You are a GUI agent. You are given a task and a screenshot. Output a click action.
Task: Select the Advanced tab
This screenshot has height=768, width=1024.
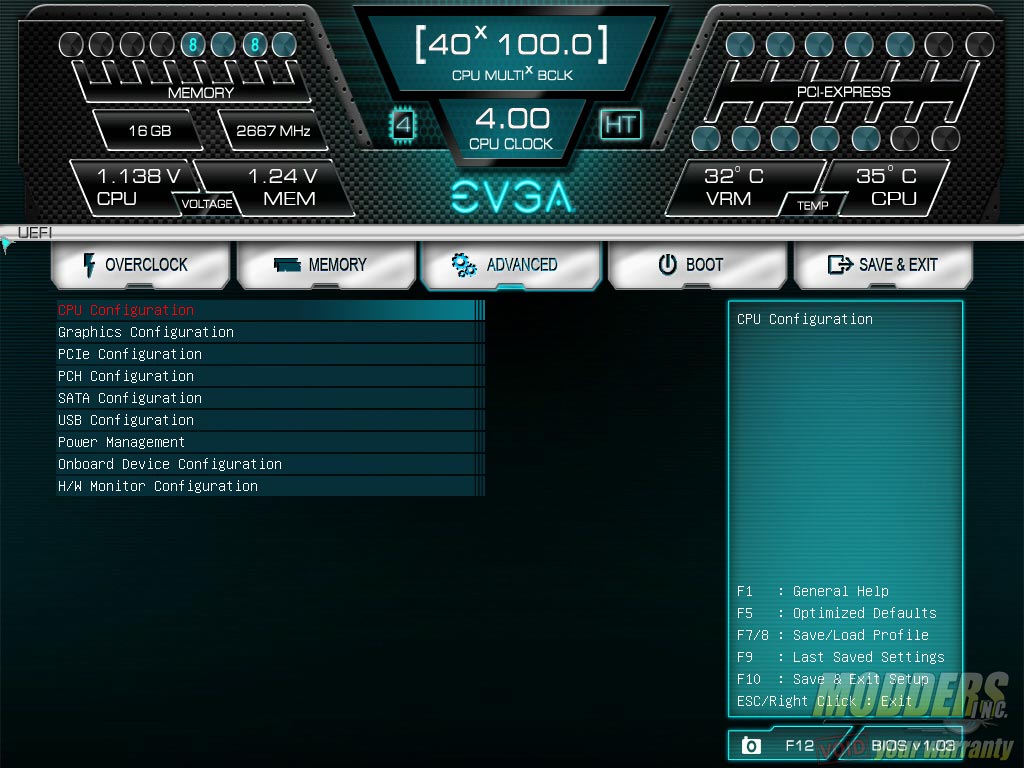coord(510,264)
